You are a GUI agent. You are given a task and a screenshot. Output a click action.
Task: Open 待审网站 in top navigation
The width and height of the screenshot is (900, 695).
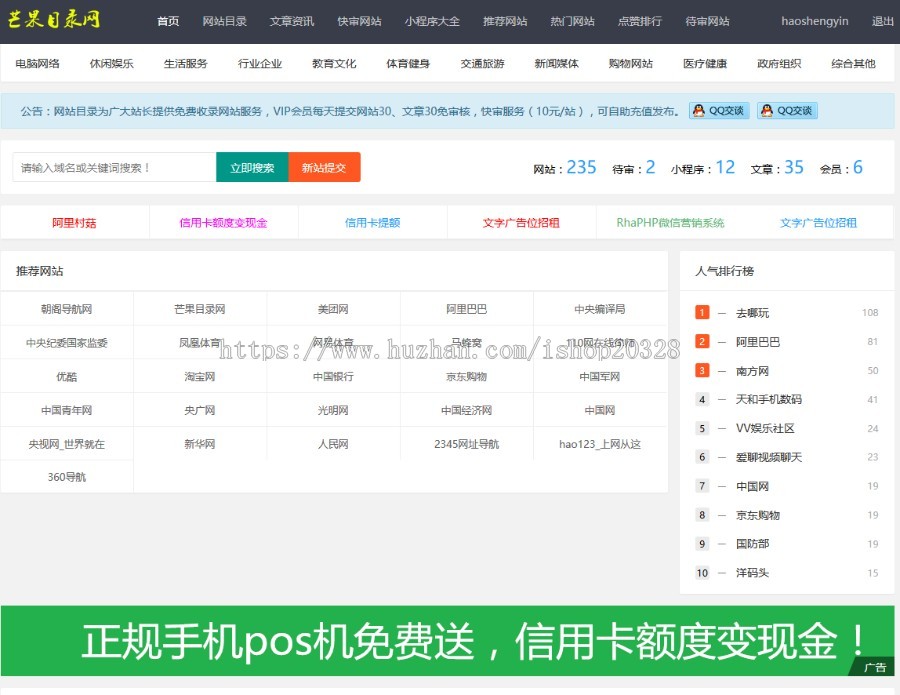pos(708,21)
